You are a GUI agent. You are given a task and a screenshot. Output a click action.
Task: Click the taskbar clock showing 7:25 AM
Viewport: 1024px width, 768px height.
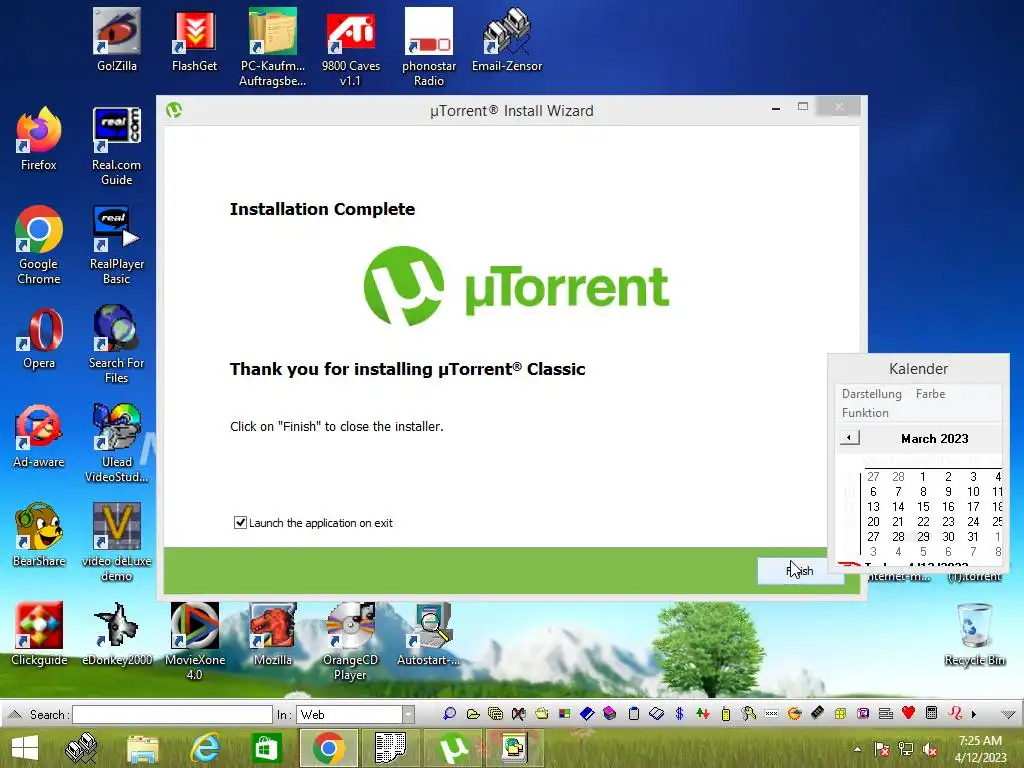tap(980, 748)
